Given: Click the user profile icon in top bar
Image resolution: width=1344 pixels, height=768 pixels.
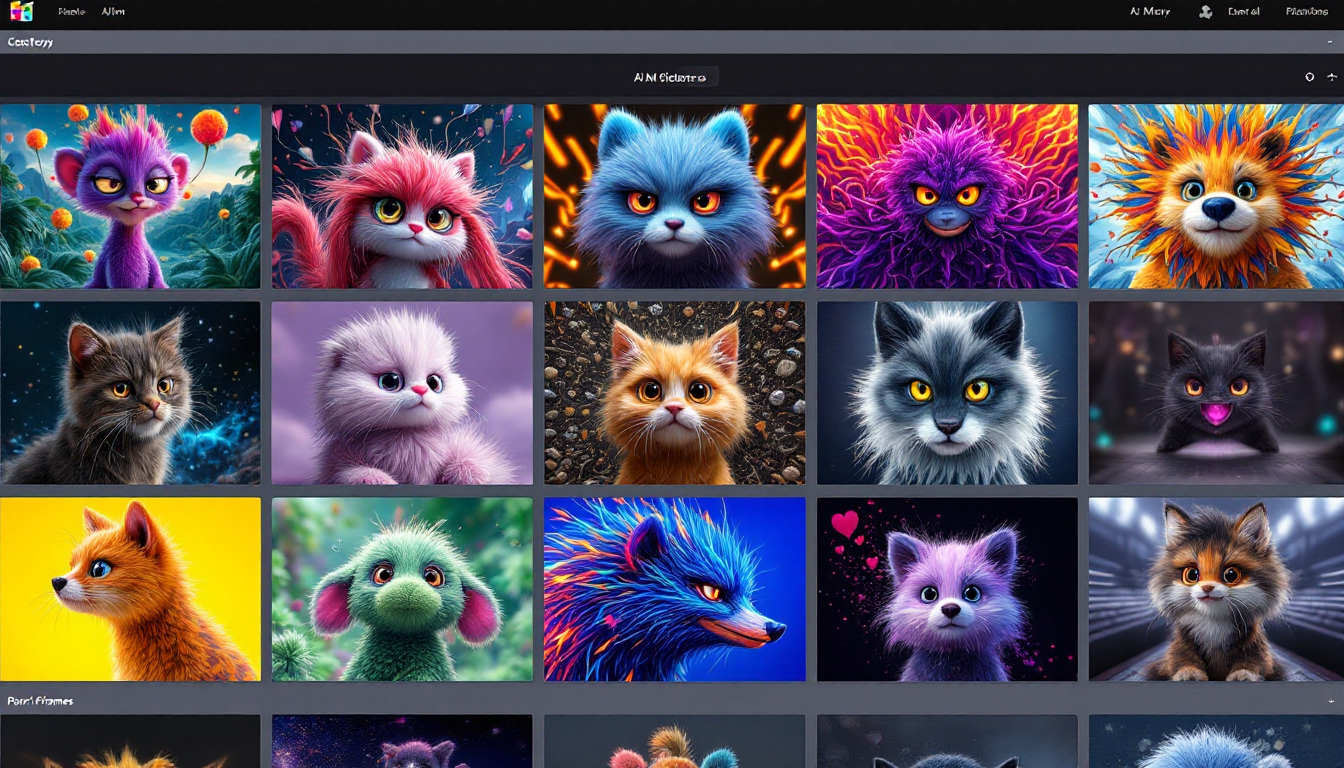Looking at the screenshot, I should point(1205,12).
